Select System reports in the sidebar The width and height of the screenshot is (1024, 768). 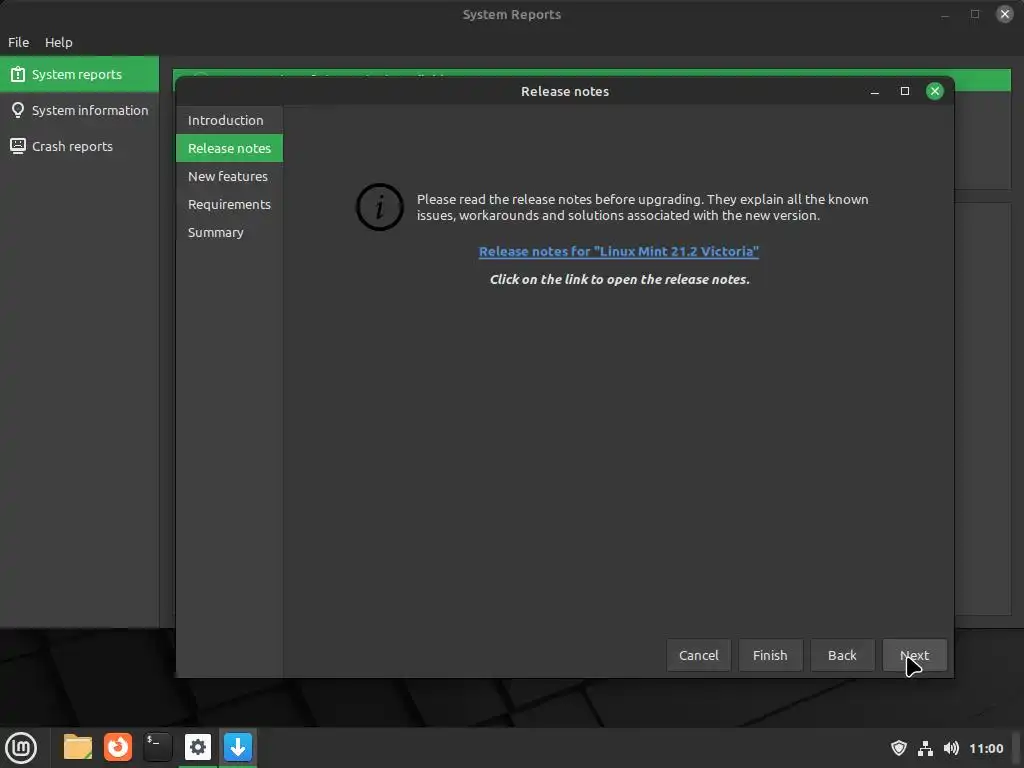80,74
